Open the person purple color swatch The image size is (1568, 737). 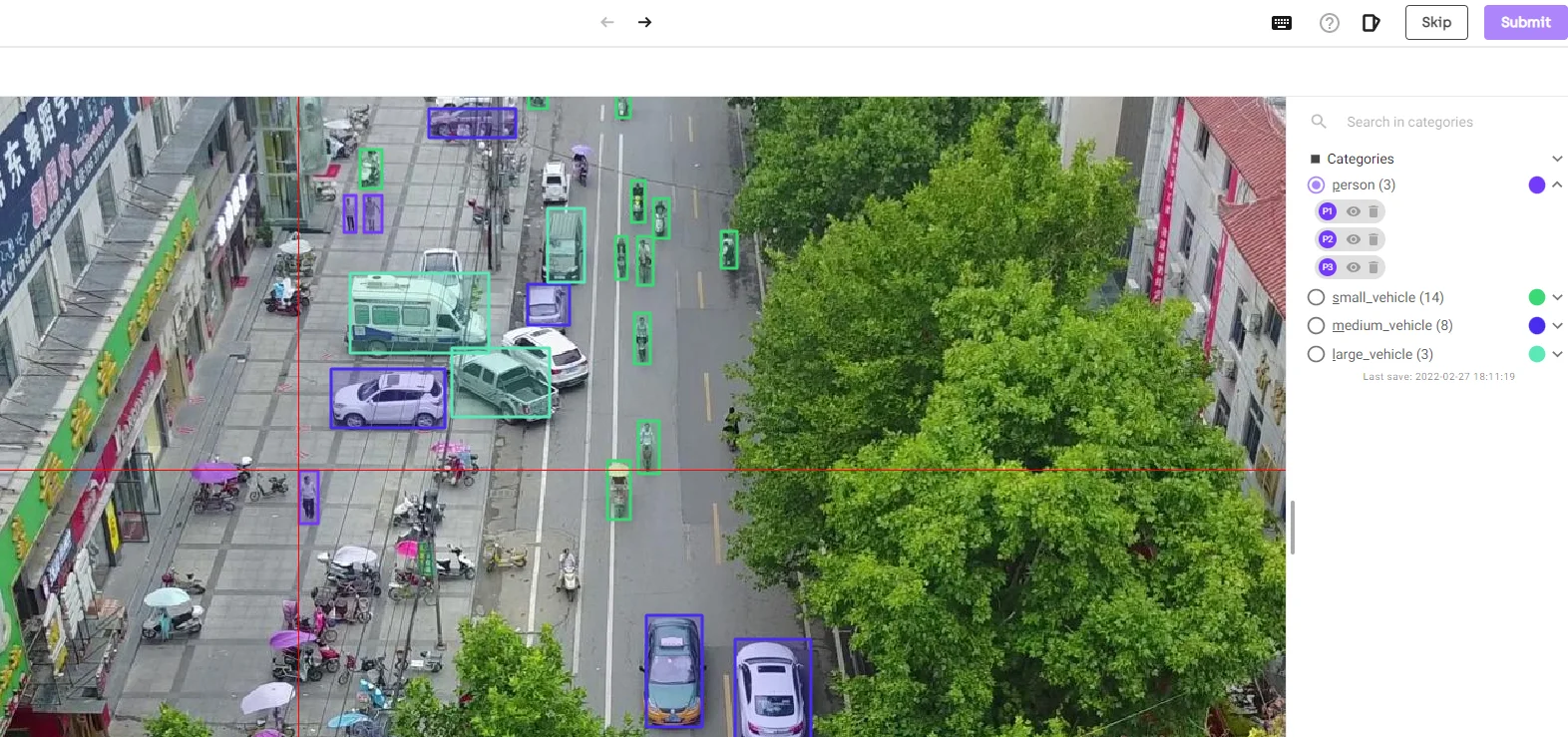tap(1537, 184)
